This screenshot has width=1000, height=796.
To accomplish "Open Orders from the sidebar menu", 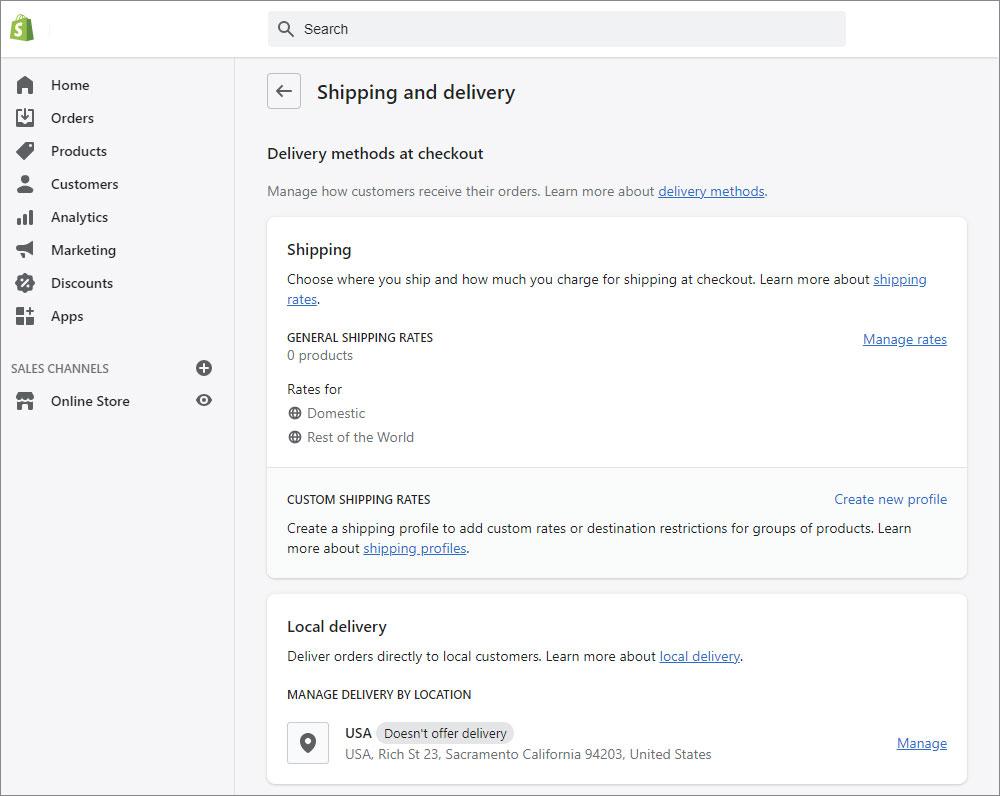I will click(x=72, y=118).
